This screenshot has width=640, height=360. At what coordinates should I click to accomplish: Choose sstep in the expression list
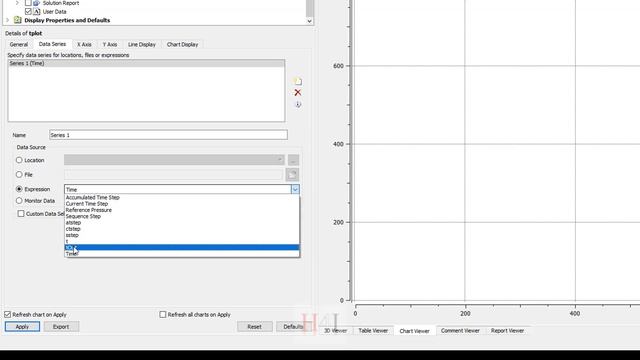(x=182, y=235)
